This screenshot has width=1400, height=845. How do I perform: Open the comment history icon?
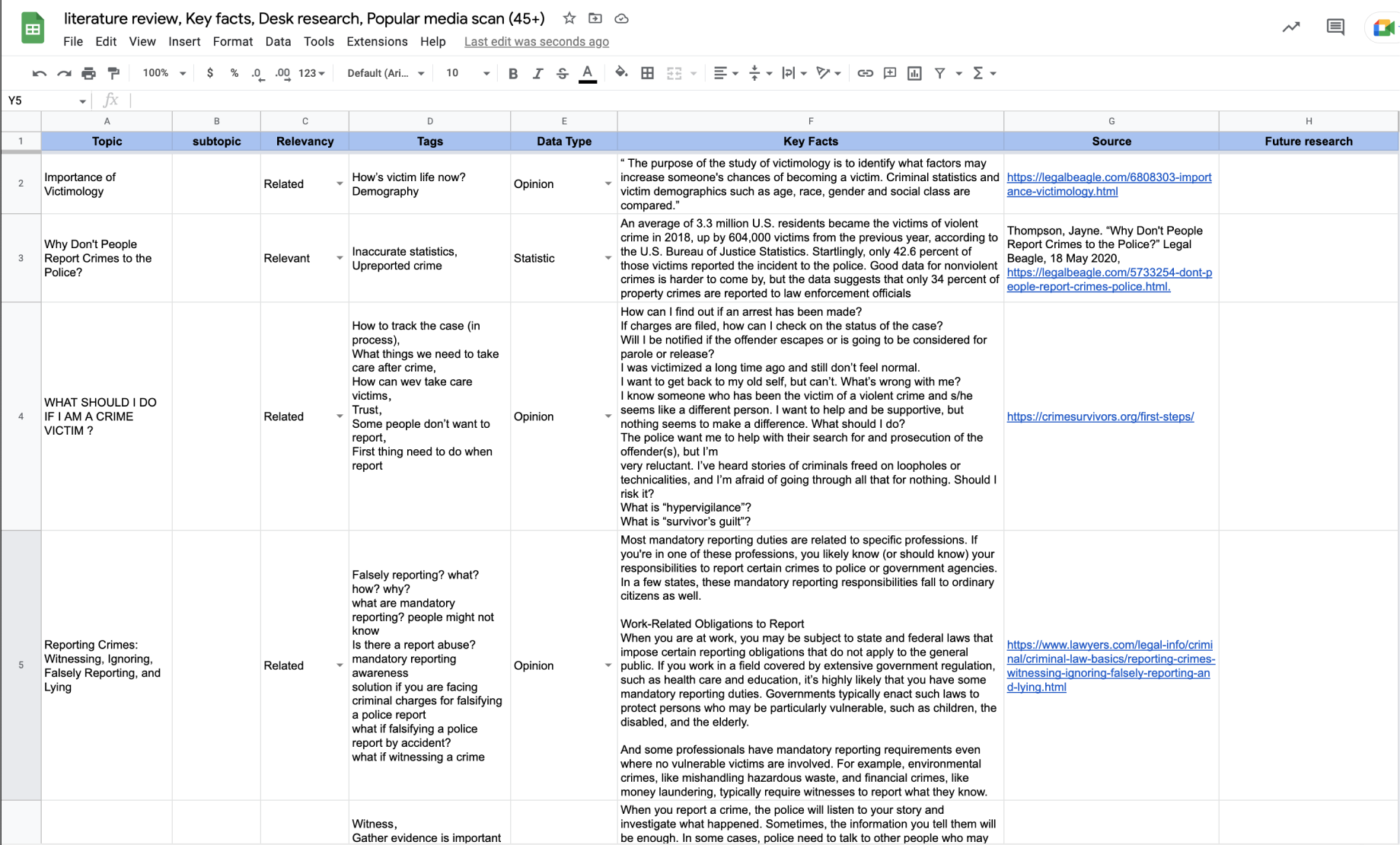pyautogui.click(x=1335, y=27)
